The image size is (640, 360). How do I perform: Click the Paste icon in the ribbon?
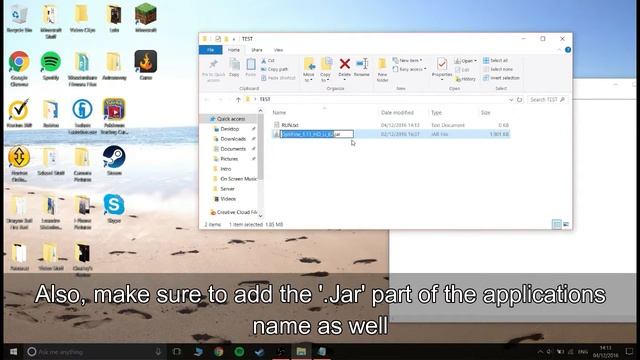(251, 64)
